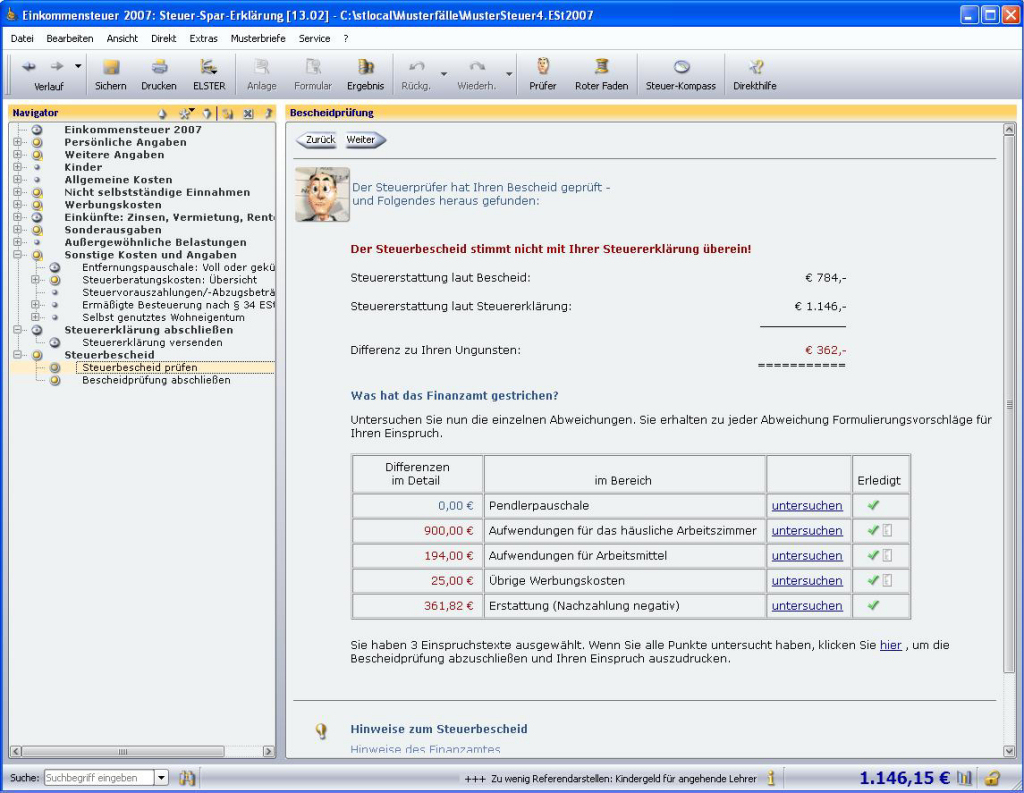Expand the Persönliche Angaben tree node
The height and width of the screenshot is (793, 1024).
pyautogui.click(x=18, y=142)
